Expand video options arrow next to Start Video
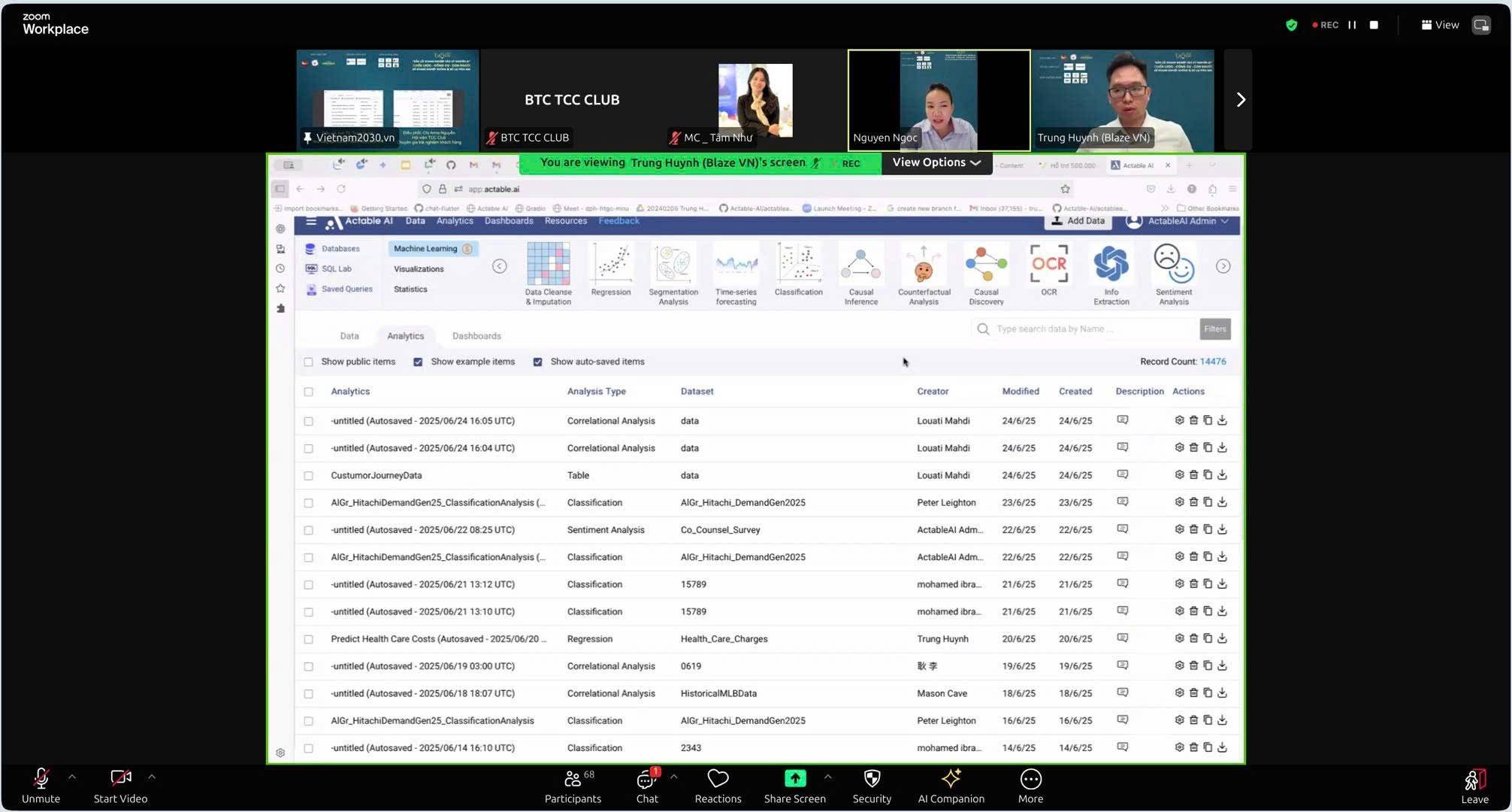This screenshot has height=812, width=1512. pyautogui.click(x=152, y=777)
